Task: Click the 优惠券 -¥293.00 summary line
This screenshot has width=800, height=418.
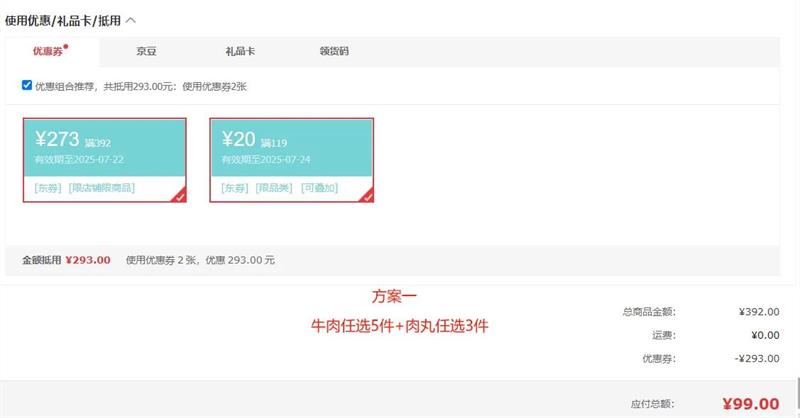Action: (x=756, y=358)
